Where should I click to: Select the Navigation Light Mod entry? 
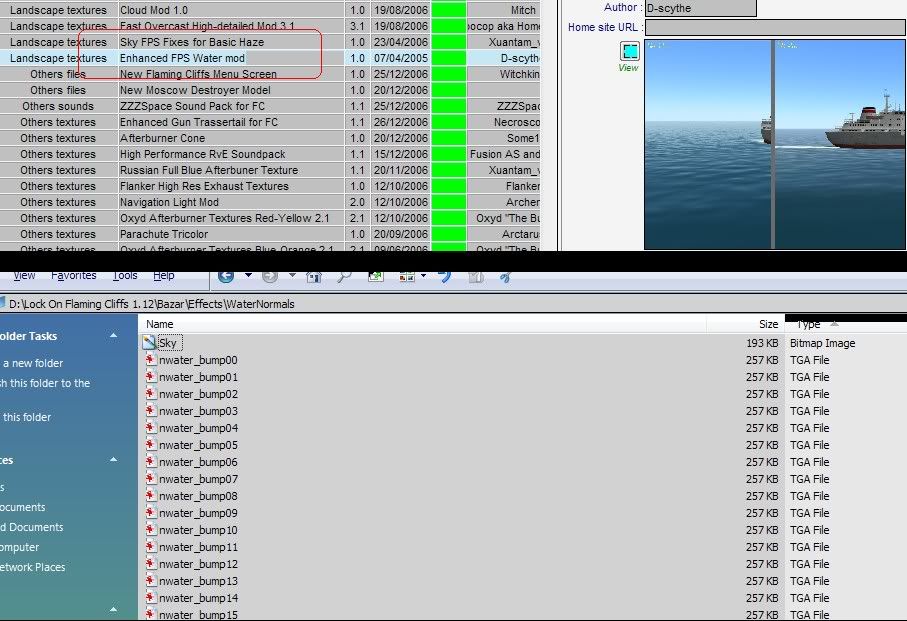click(169, 202)
